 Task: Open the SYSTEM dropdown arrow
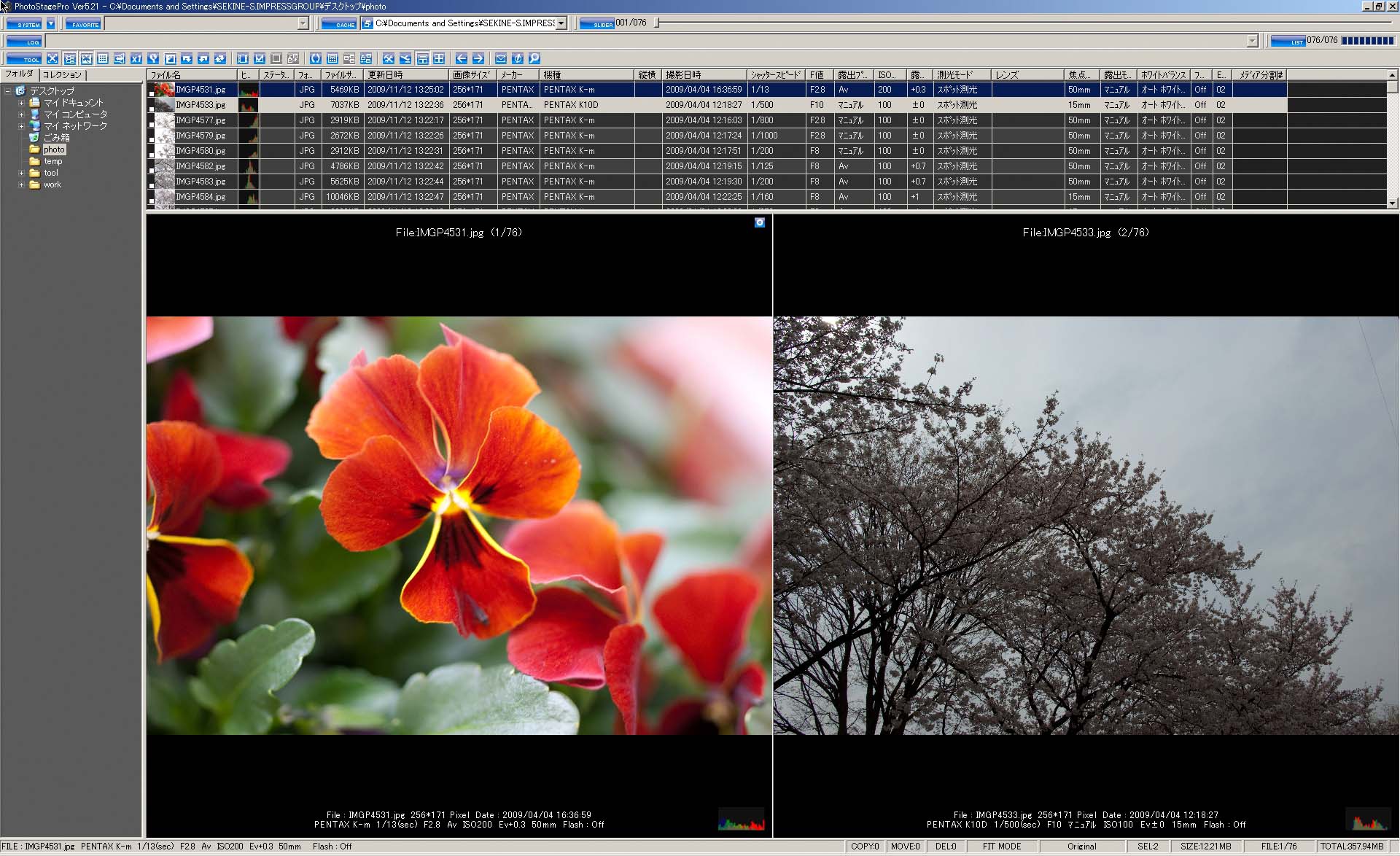point(51,24)
